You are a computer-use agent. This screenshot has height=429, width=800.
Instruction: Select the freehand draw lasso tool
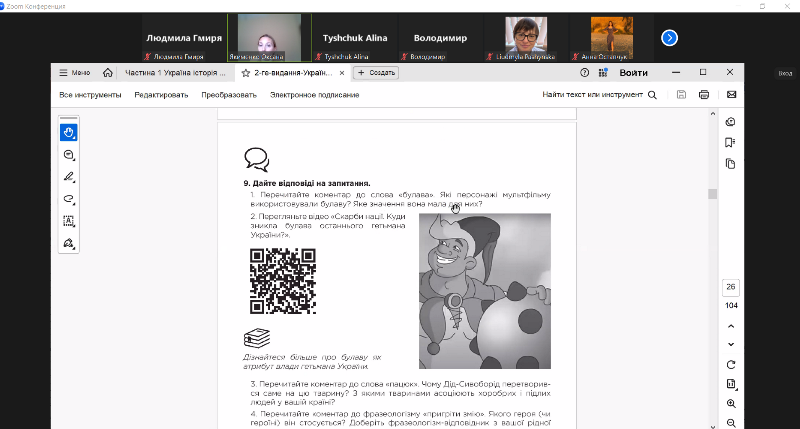(x=69, y=199)
